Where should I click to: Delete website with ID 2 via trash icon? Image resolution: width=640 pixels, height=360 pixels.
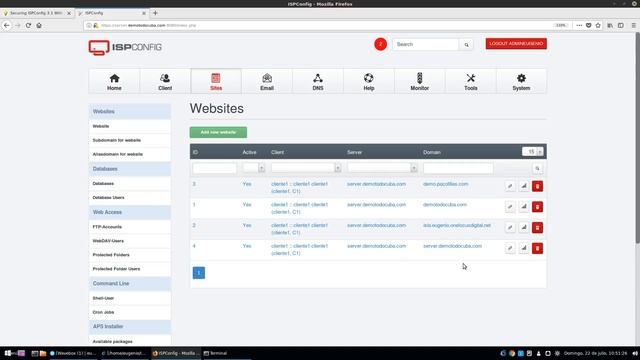tap(537, 227)
